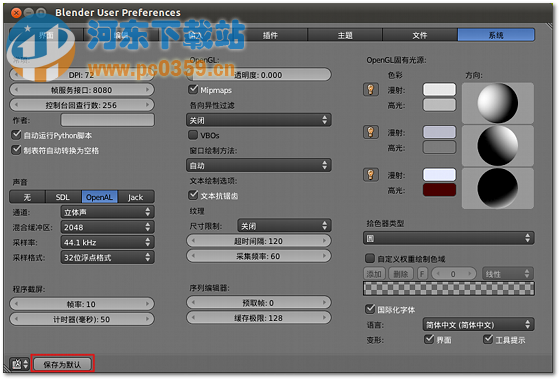Screen dimensions: 560x380
Task: Toggle 制表符自动转换为空格 checkbox
Action: pos(16,150)
